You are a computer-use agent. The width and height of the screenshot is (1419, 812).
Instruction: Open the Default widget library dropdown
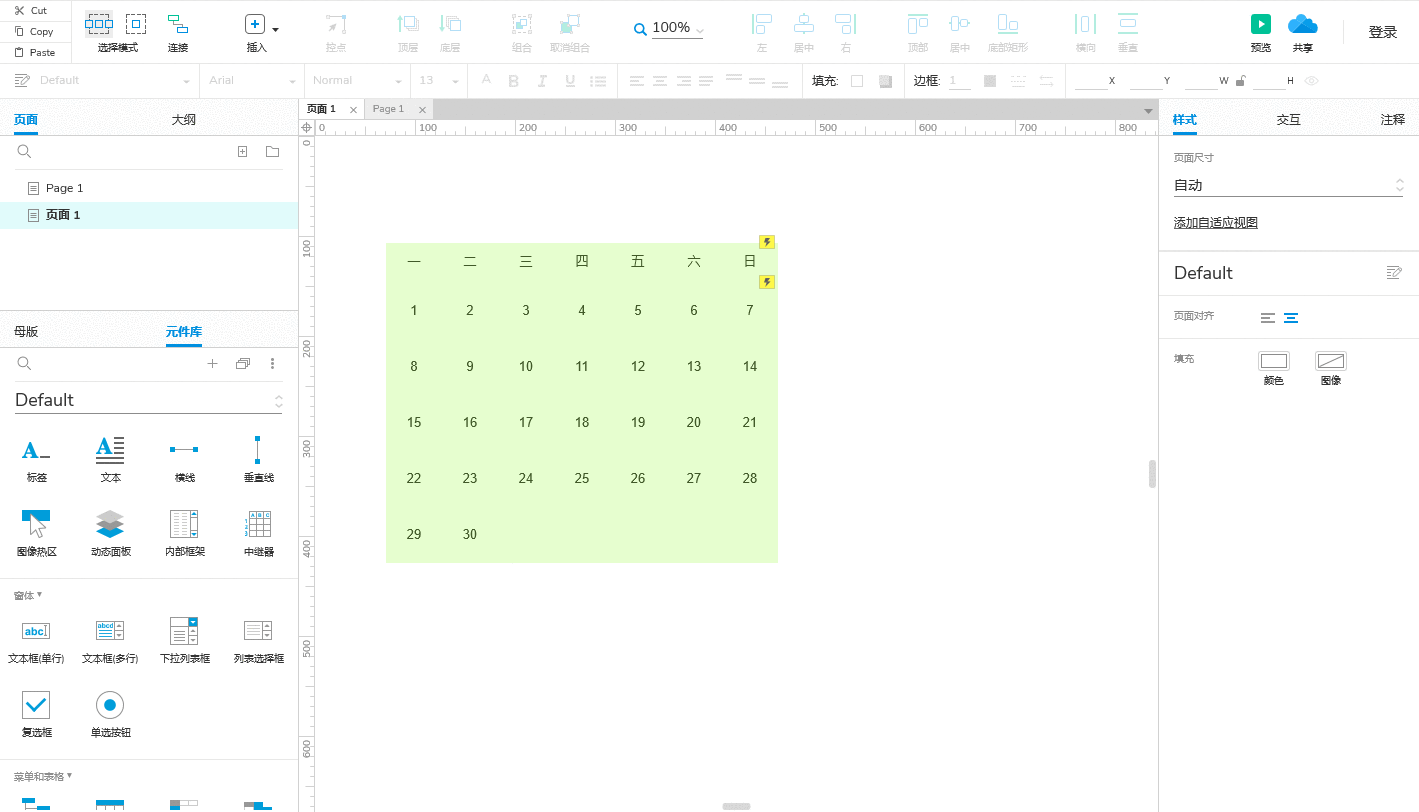coord(149,400)
